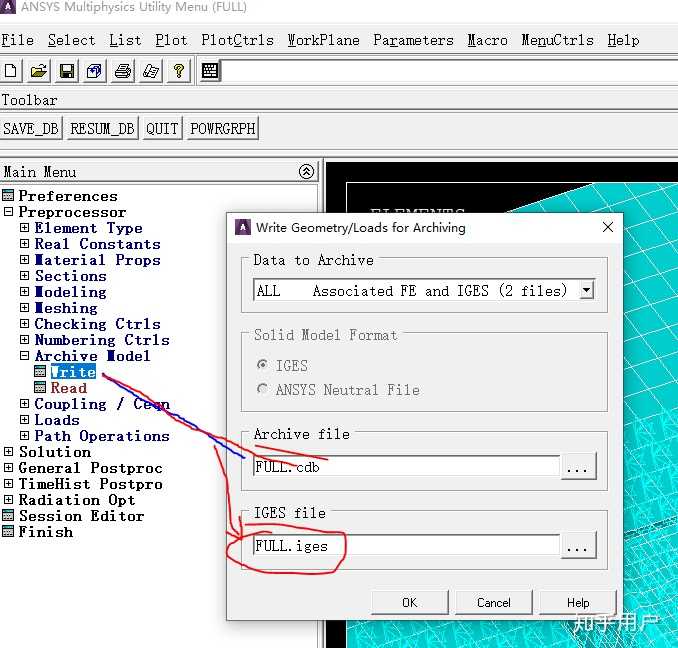Screen dimensions: 678x648
Task: Click the question mark Help icon
Action: (x=179, y=70)
